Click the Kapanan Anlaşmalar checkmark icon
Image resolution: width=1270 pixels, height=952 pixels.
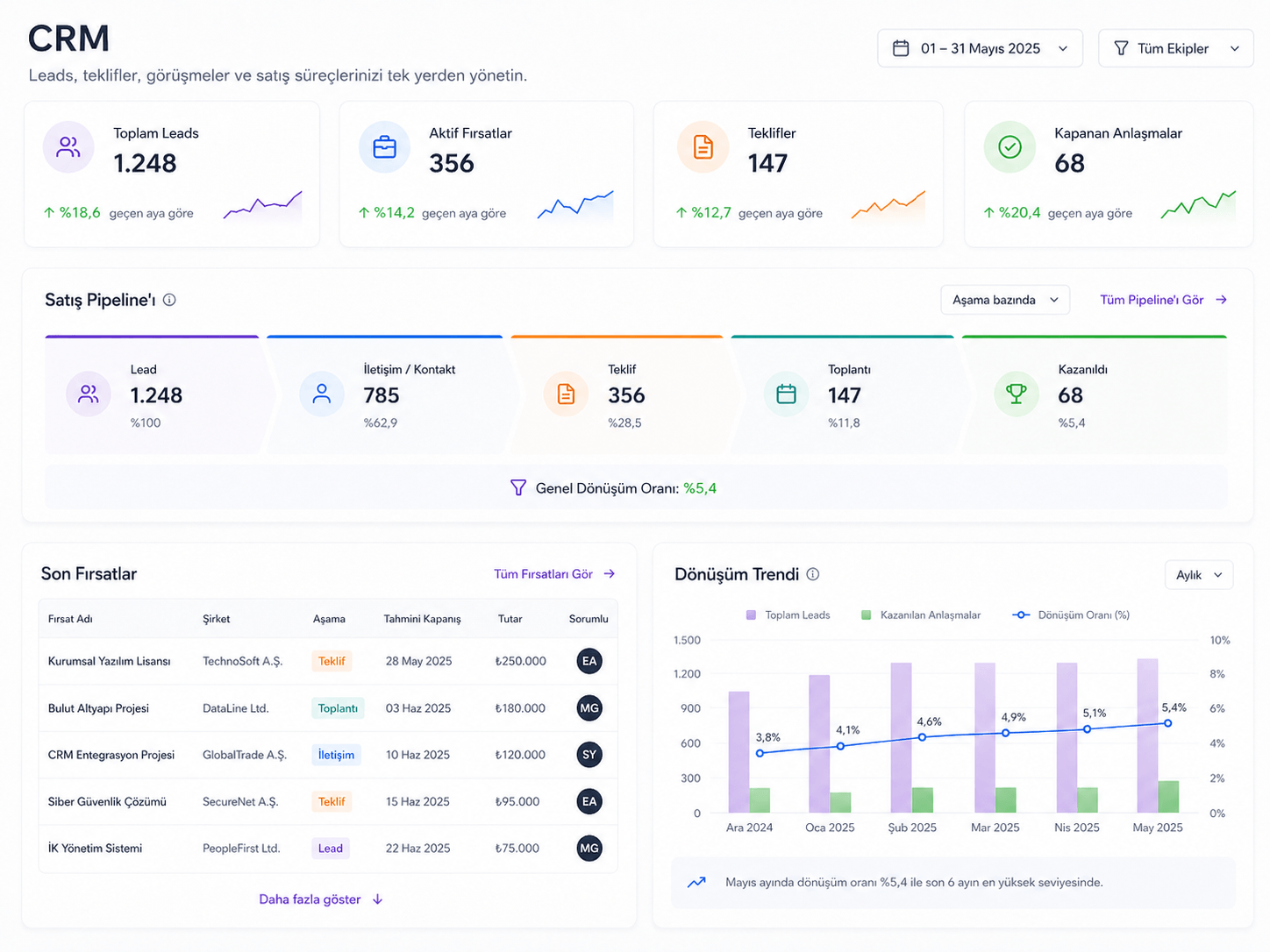[x=1010, y=147]
